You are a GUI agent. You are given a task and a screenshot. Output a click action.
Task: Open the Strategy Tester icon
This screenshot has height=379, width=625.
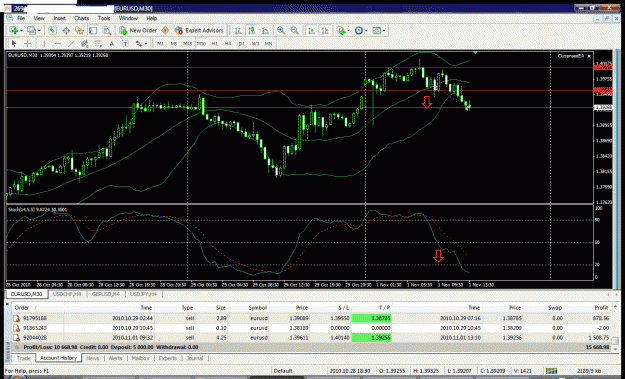click(107, 30)
